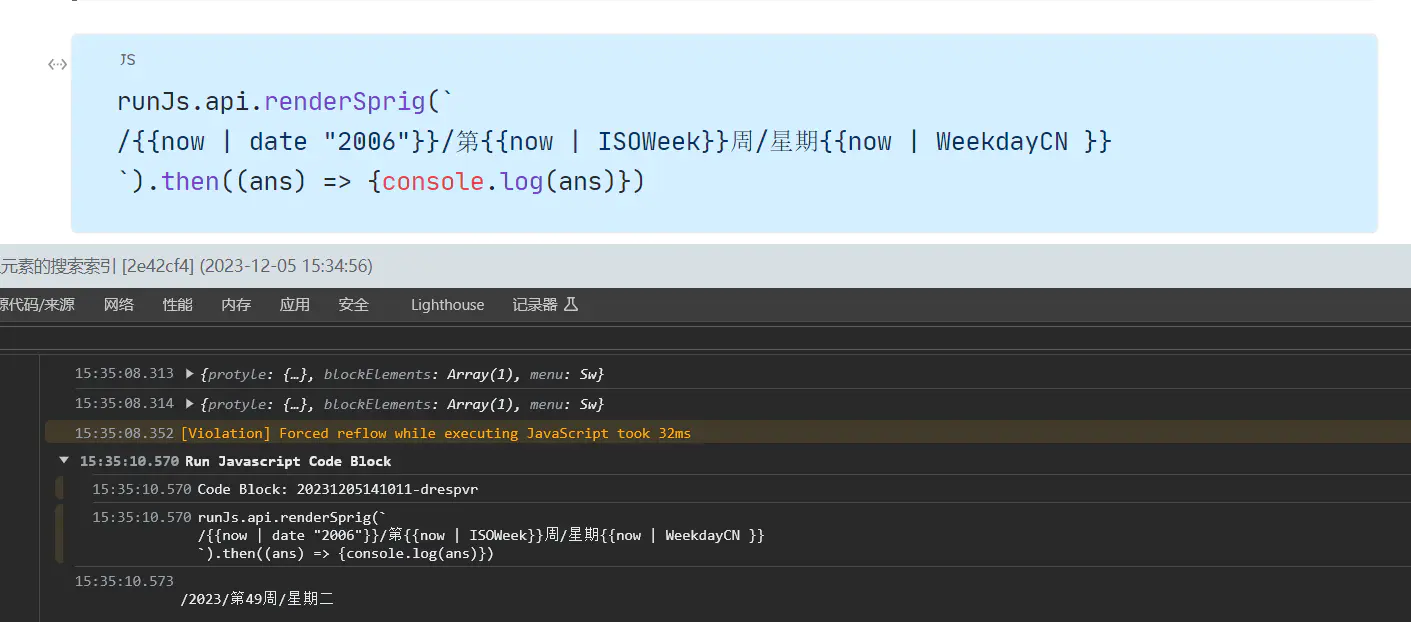Open the Lighthouse tab
This screenshot has height=622, width=1411.
[447, 305]
